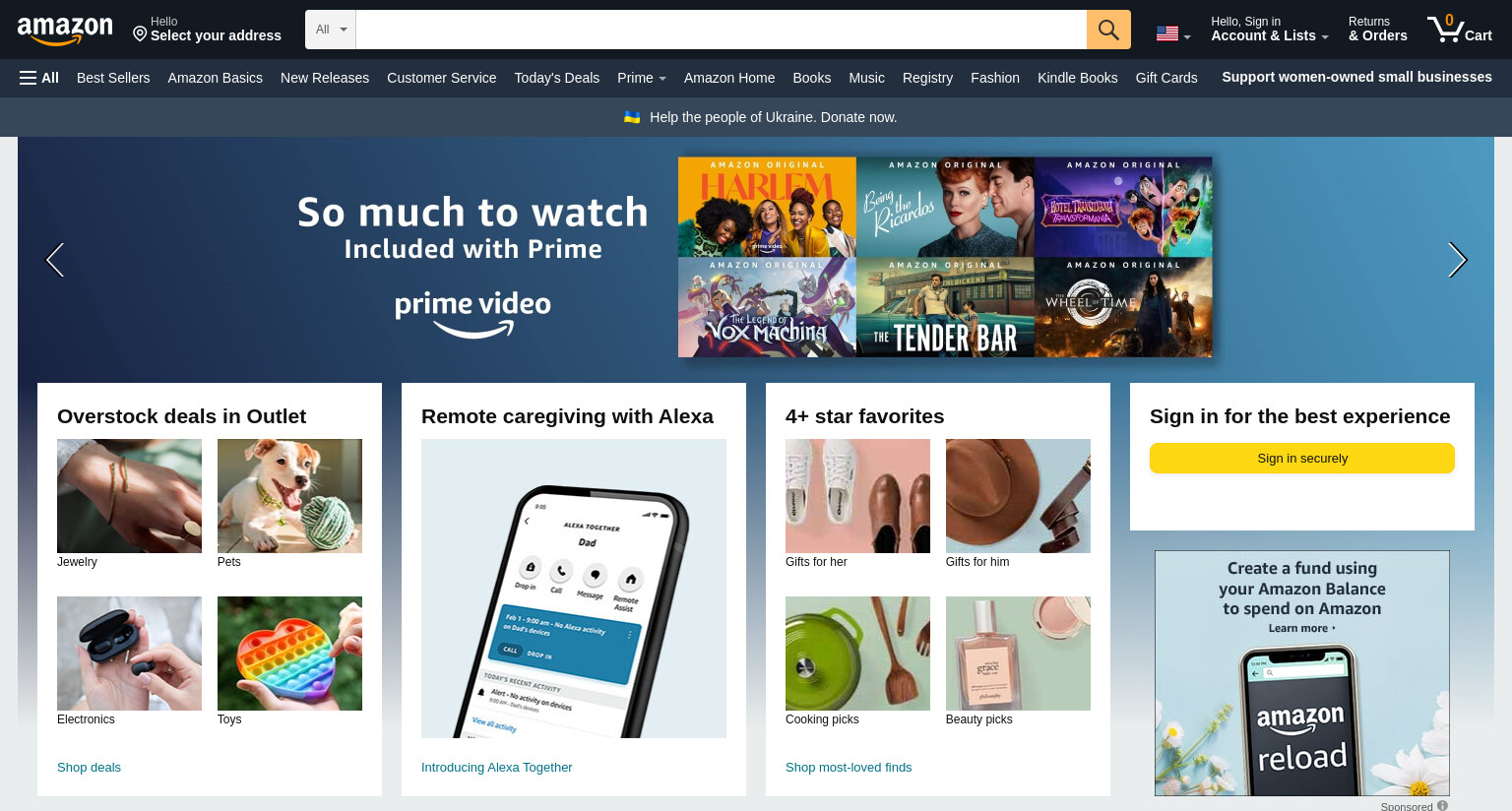Open the Pets puppy thumbnail
The width and height of the screenshot is (1512, 811).
[x=289, y=496]
